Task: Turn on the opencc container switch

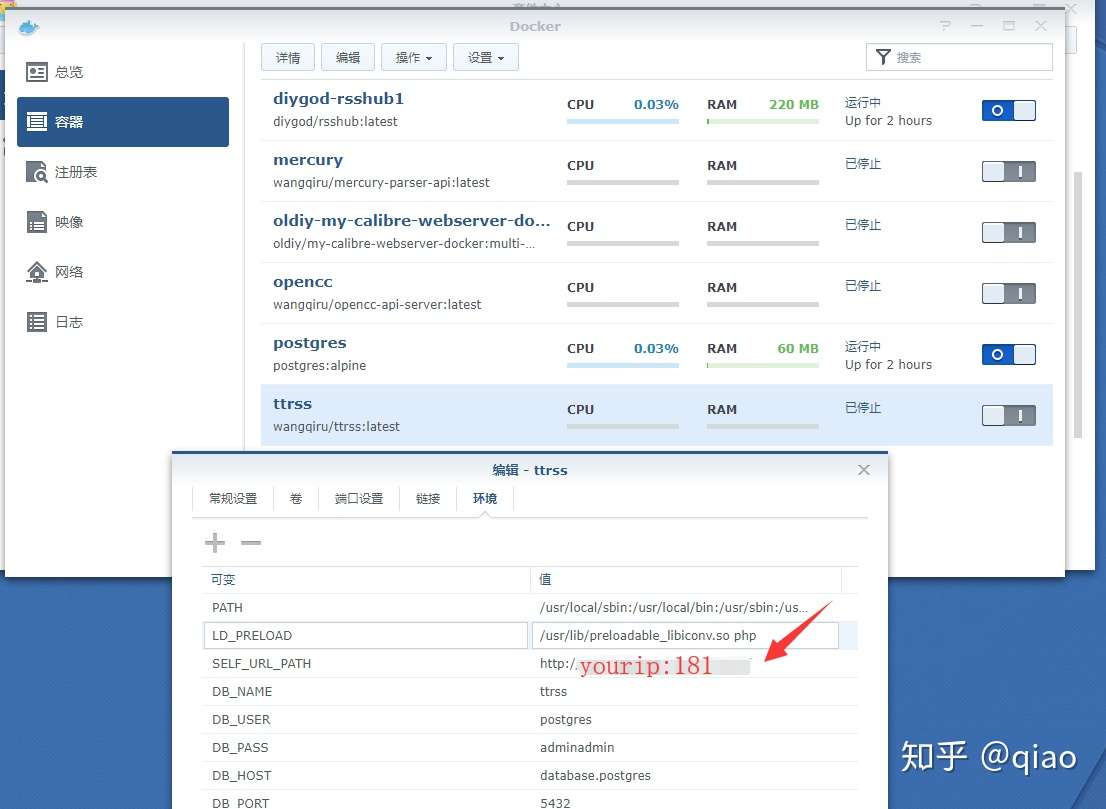Action: point(1009,293)
